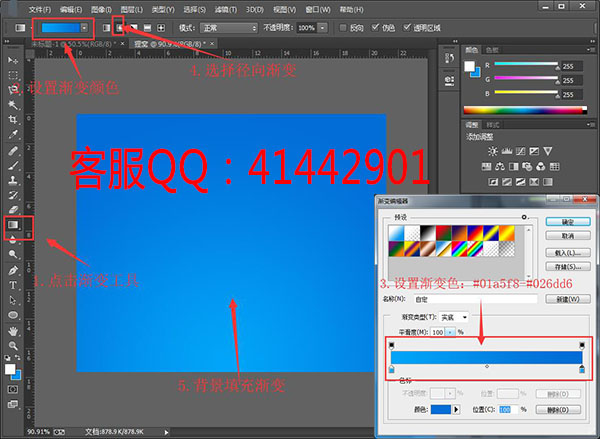Screen dimensions: 600x439
Task: Open smoothness 100 popup arrow
Action: [x=451, y=332]
